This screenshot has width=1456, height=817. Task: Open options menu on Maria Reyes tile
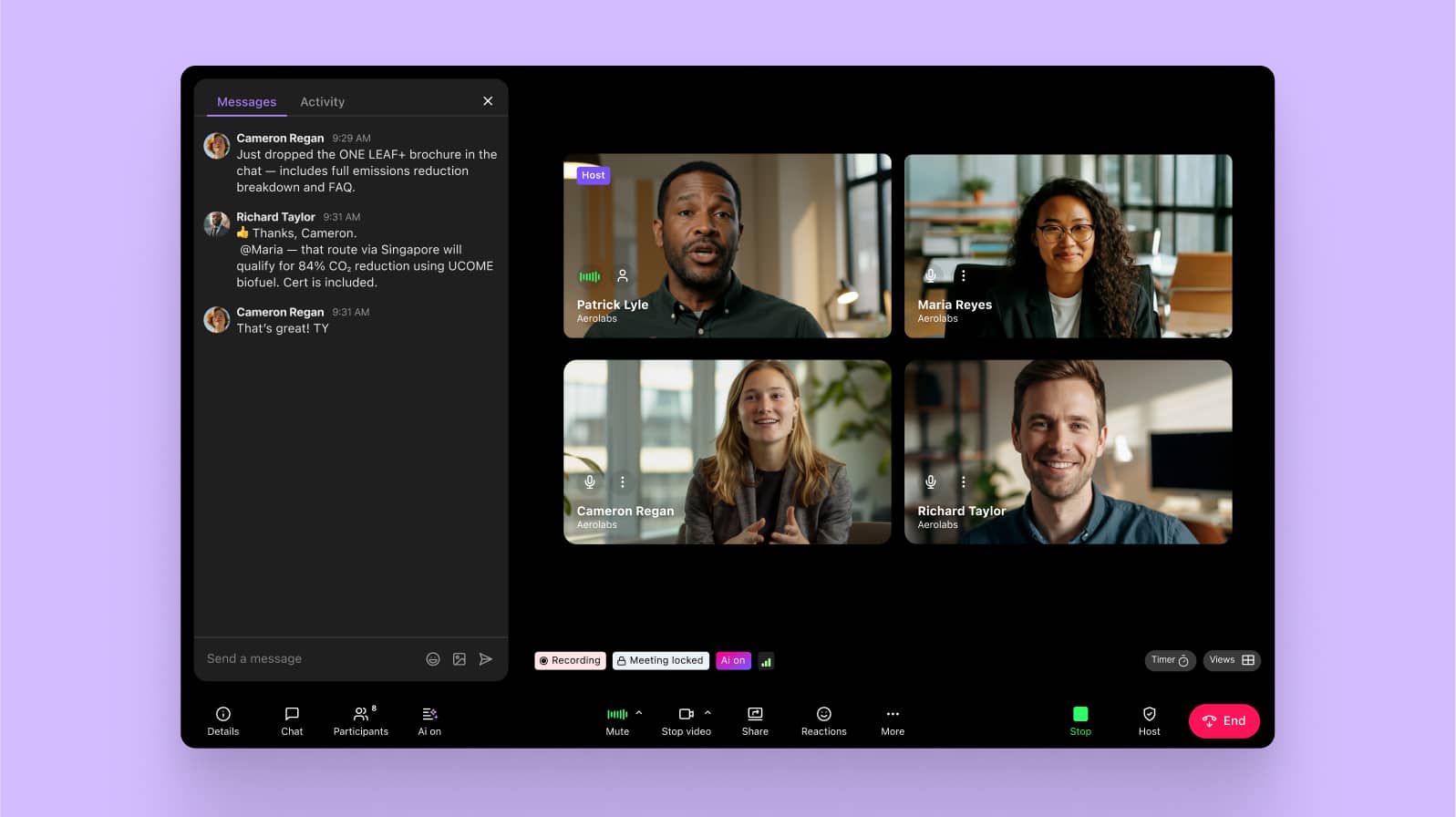tap(964, 275)
